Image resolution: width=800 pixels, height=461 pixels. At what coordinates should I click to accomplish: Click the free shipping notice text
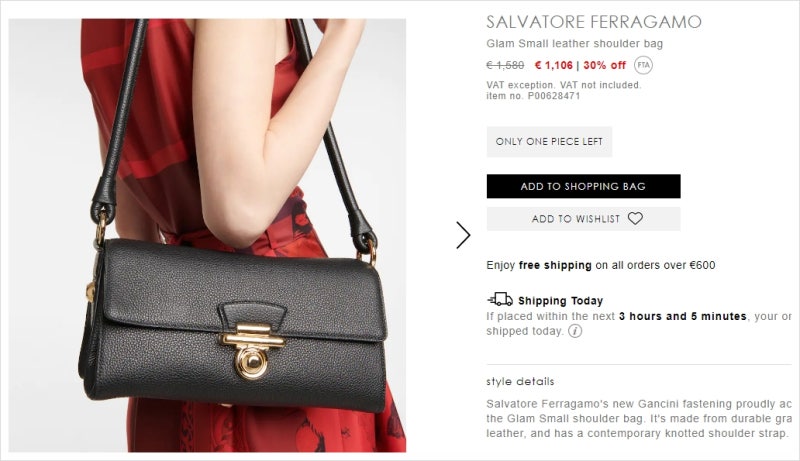click(x=601, y=265)
